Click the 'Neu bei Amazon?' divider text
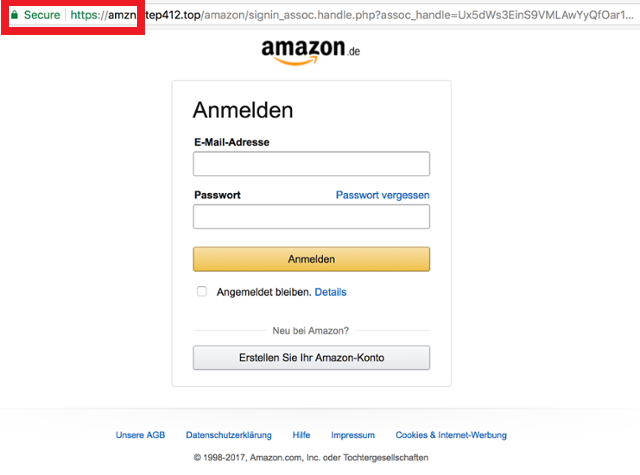640x475 pixels. coord(311,330)
